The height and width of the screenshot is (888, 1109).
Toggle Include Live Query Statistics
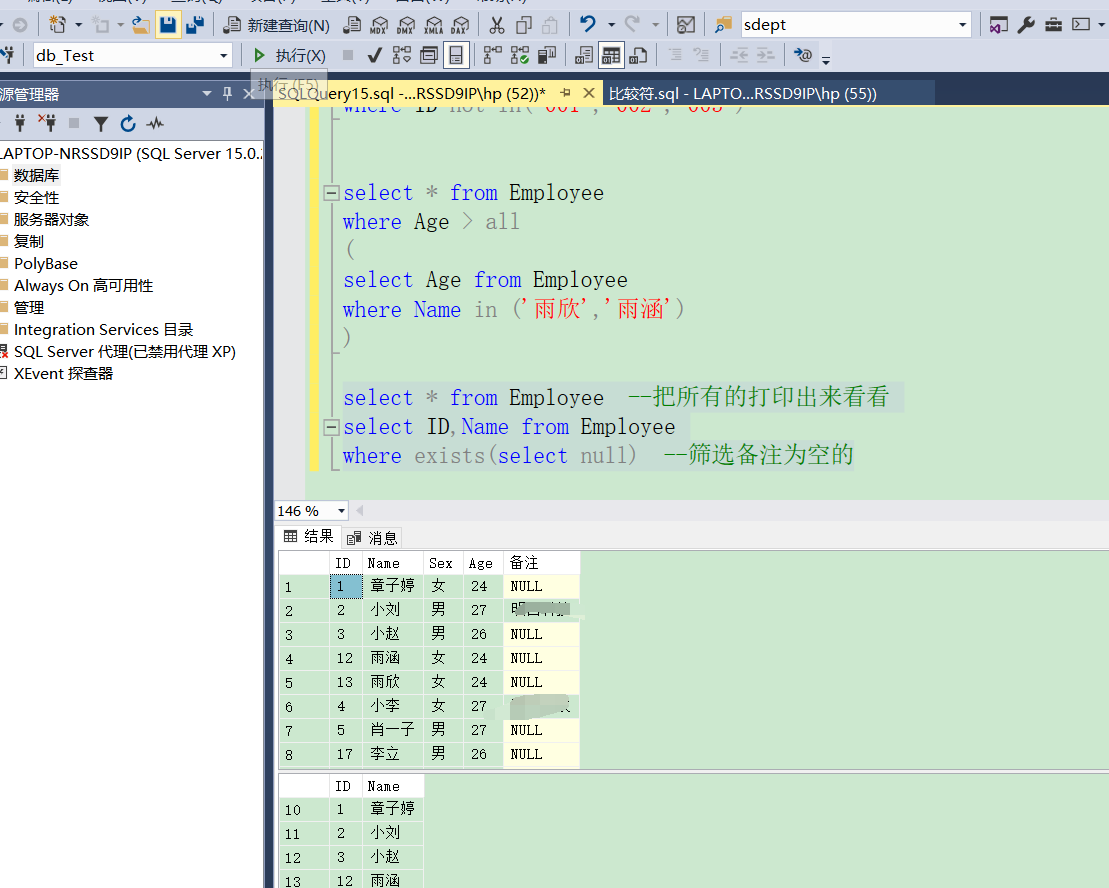click(x=519, y=55)
